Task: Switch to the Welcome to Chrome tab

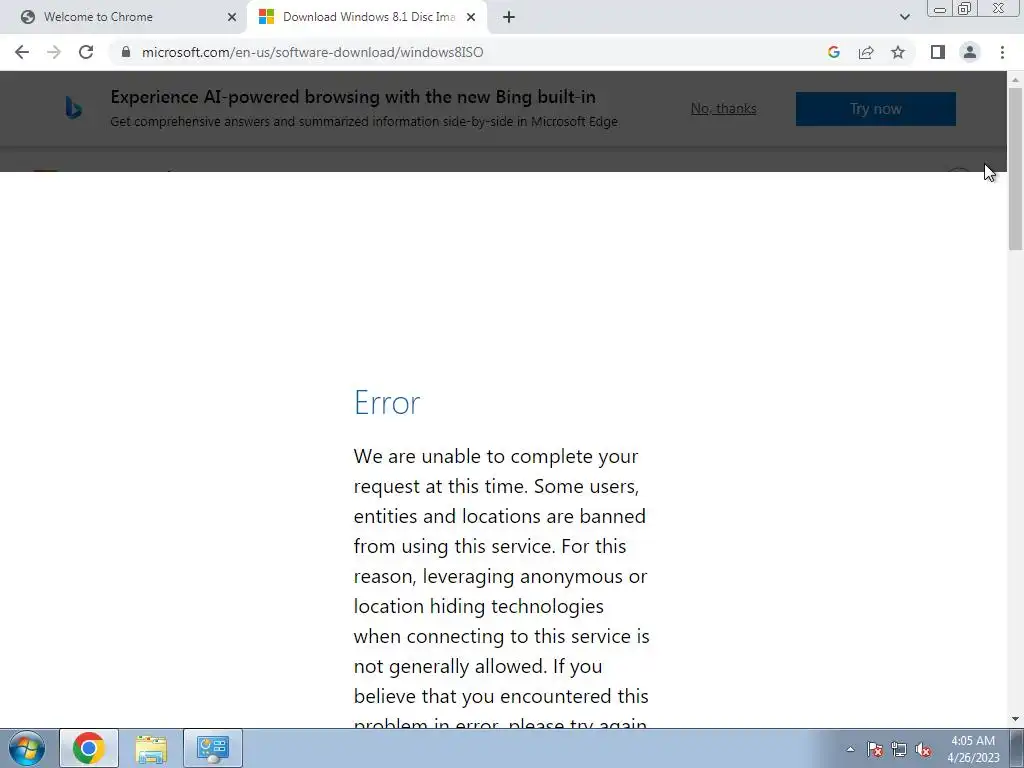Action: coord(124,17)
